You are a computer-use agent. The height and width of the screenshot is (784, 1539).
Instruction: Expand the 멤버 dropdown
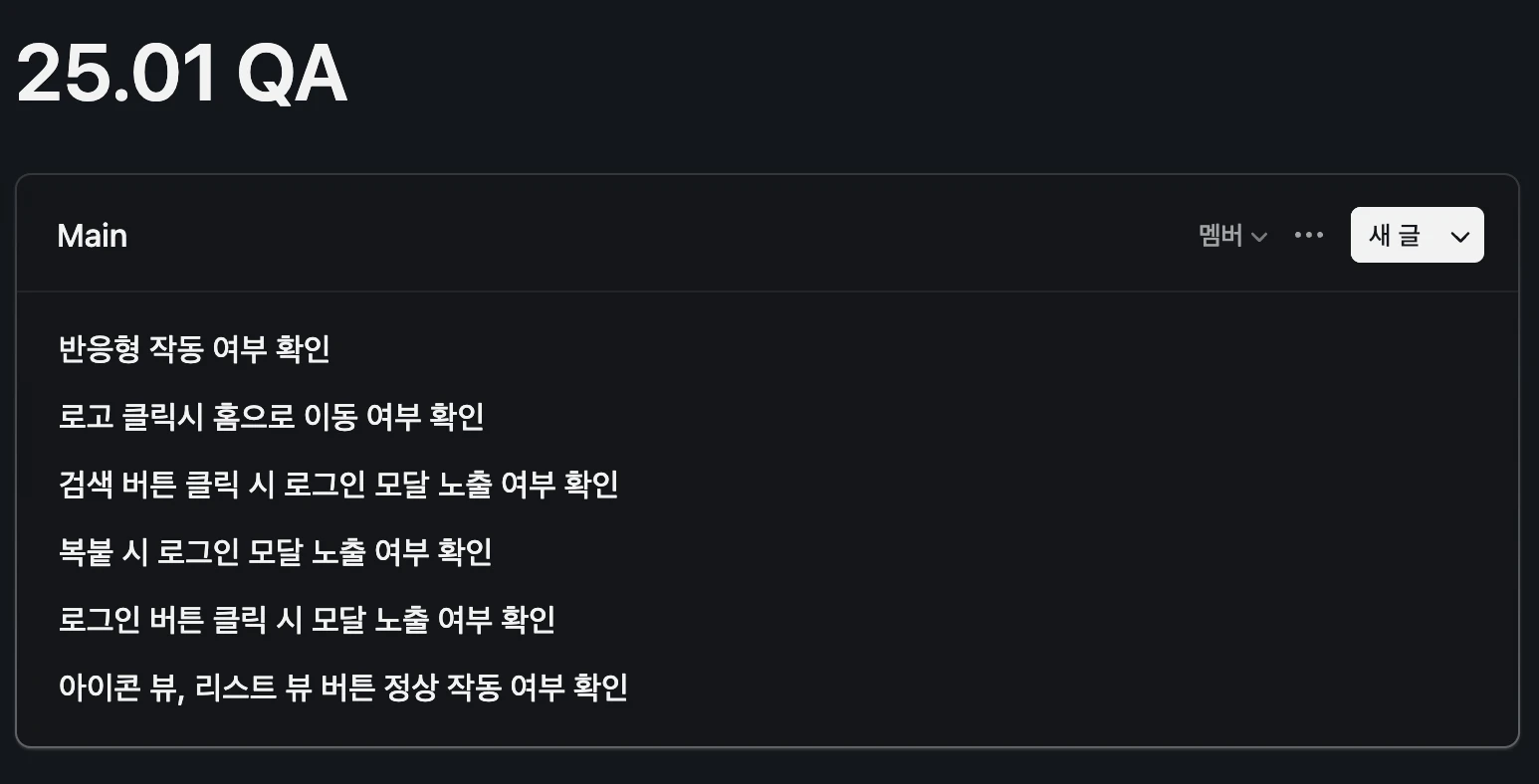click(1231, 236)
